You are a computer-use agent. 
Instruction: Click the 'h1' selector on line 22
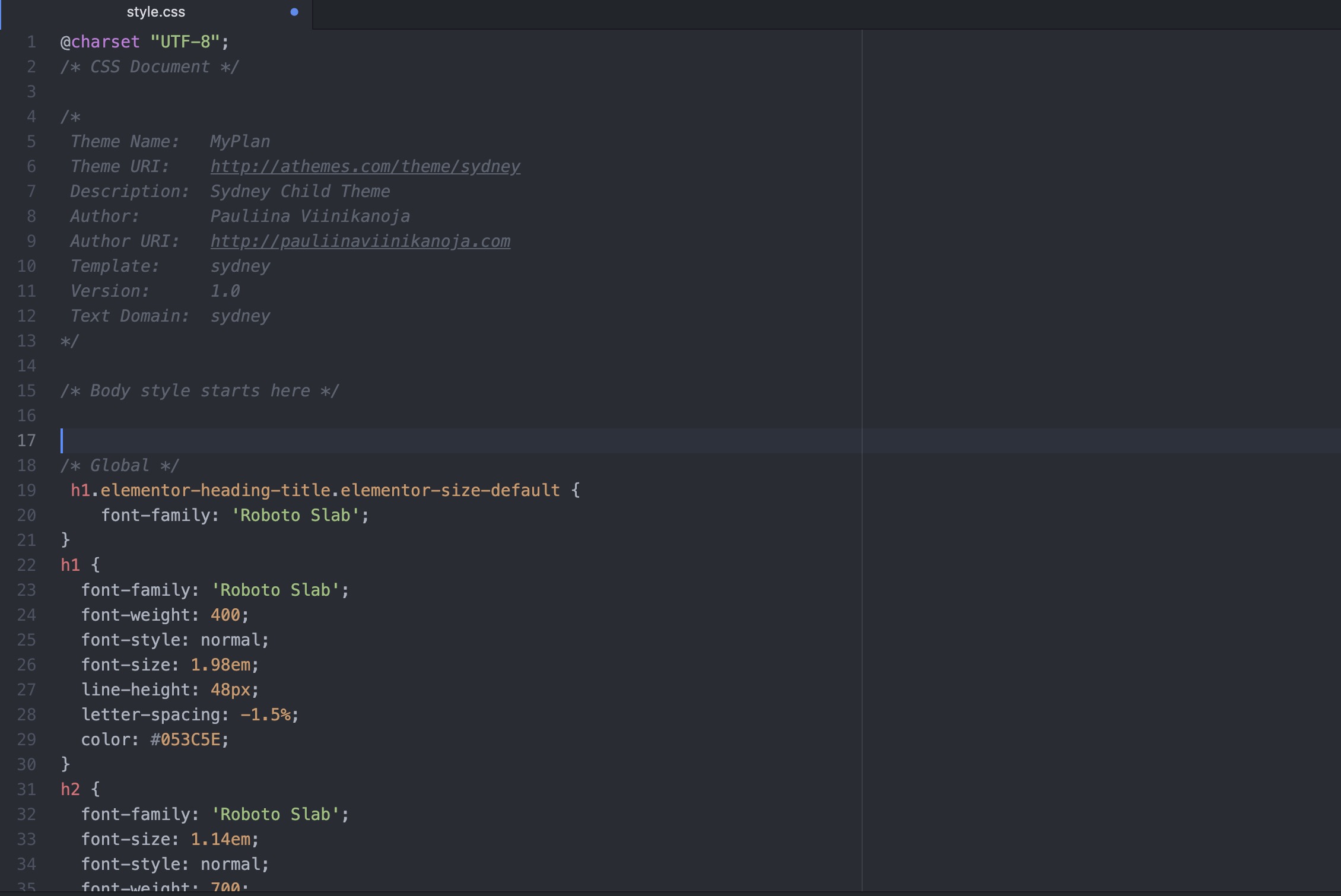pos(71,565)
